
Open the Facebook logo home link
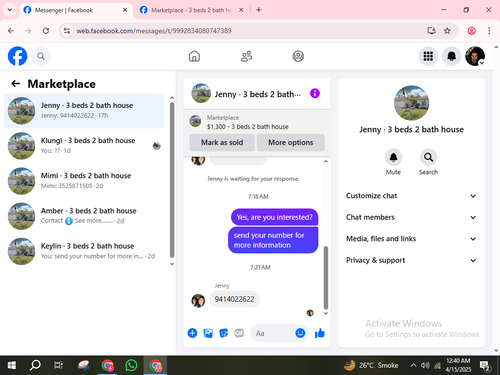[17, 56]
